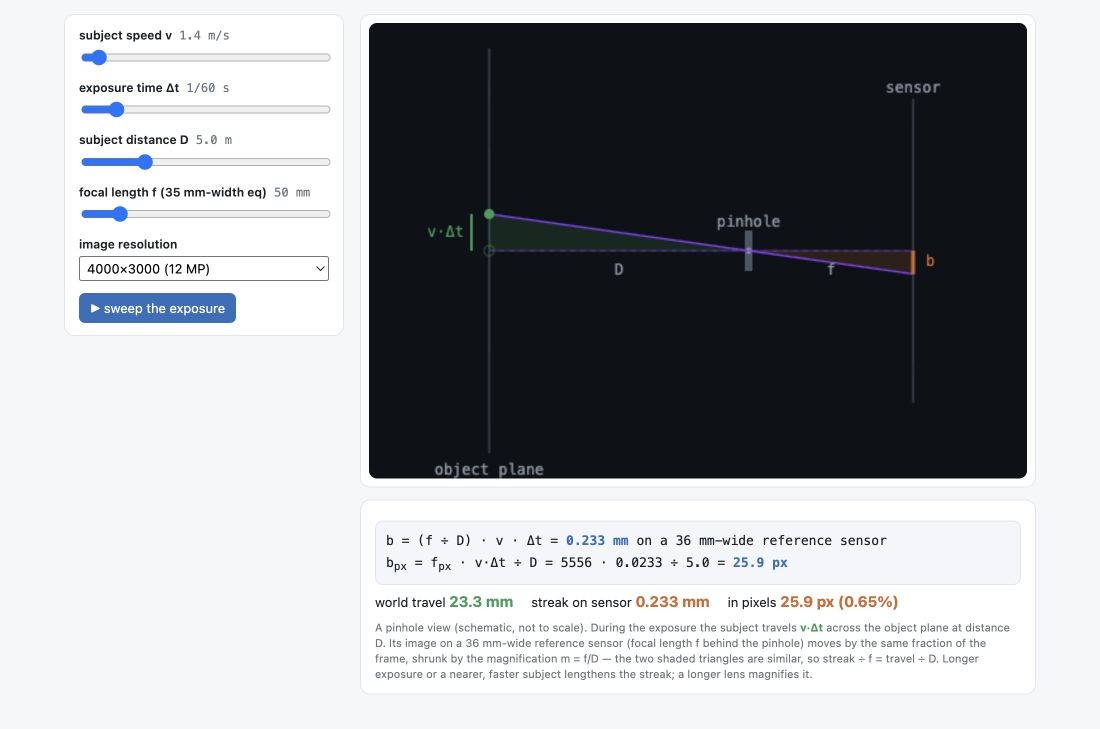
Task: Click the green "23.3 mm" world travel value
Action: click(481, 602)
